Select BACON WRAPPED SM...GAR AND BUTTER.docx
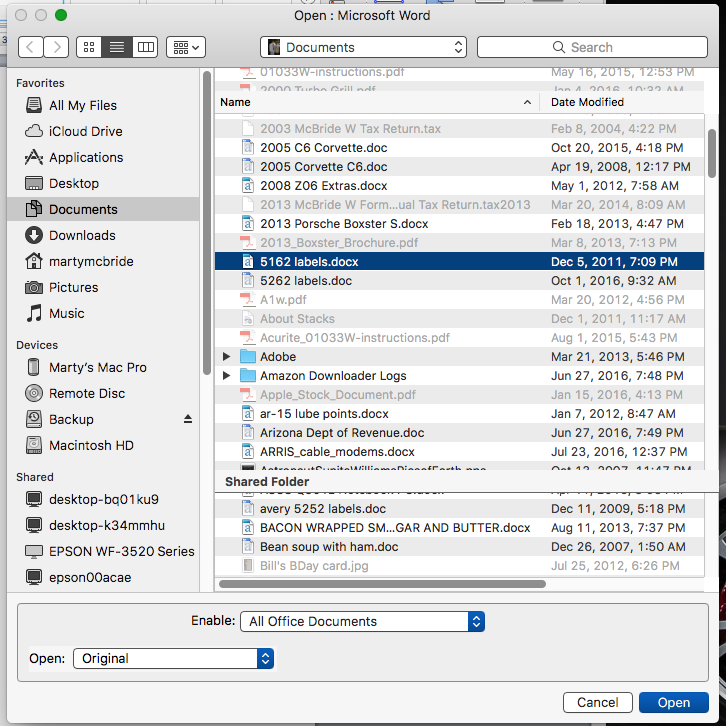The image size is (726, 726). click(459, 527)
